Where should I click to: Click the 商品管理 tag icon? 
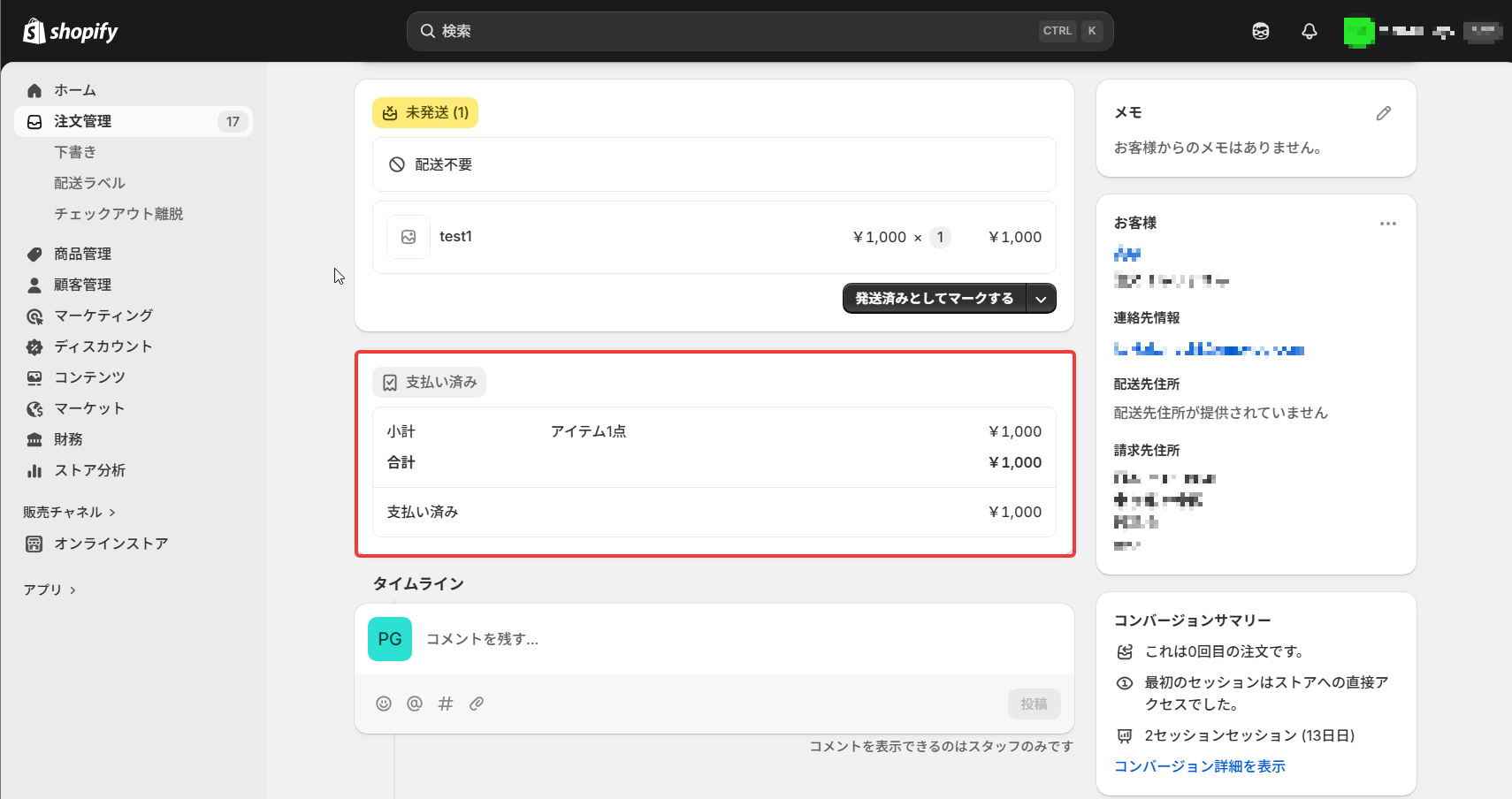click(x=34, y=254)
